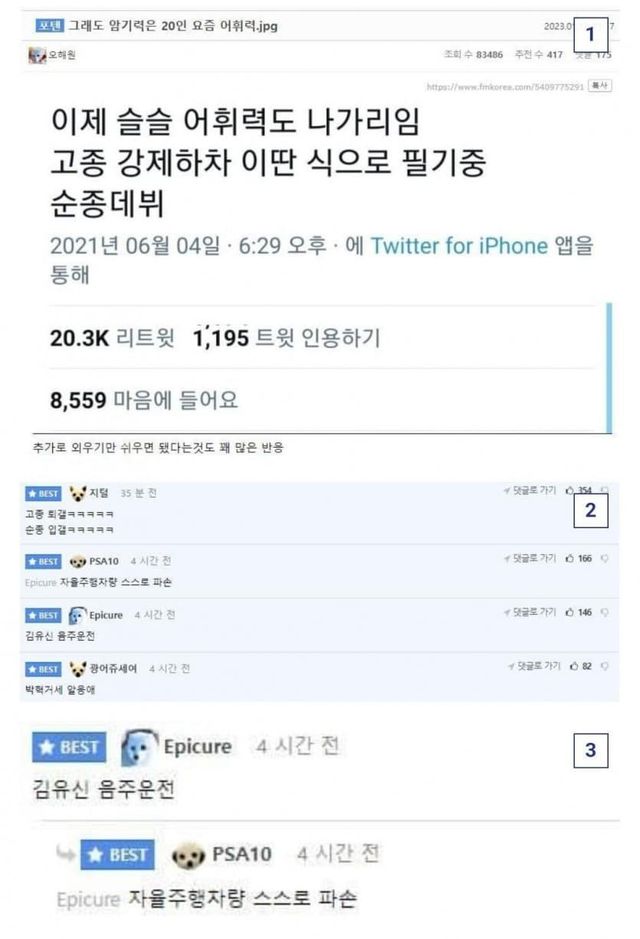Click the 포텐 badge before the post title
Image resolution: width=640 pixels, height=939 pixels.
coord(49,25)
